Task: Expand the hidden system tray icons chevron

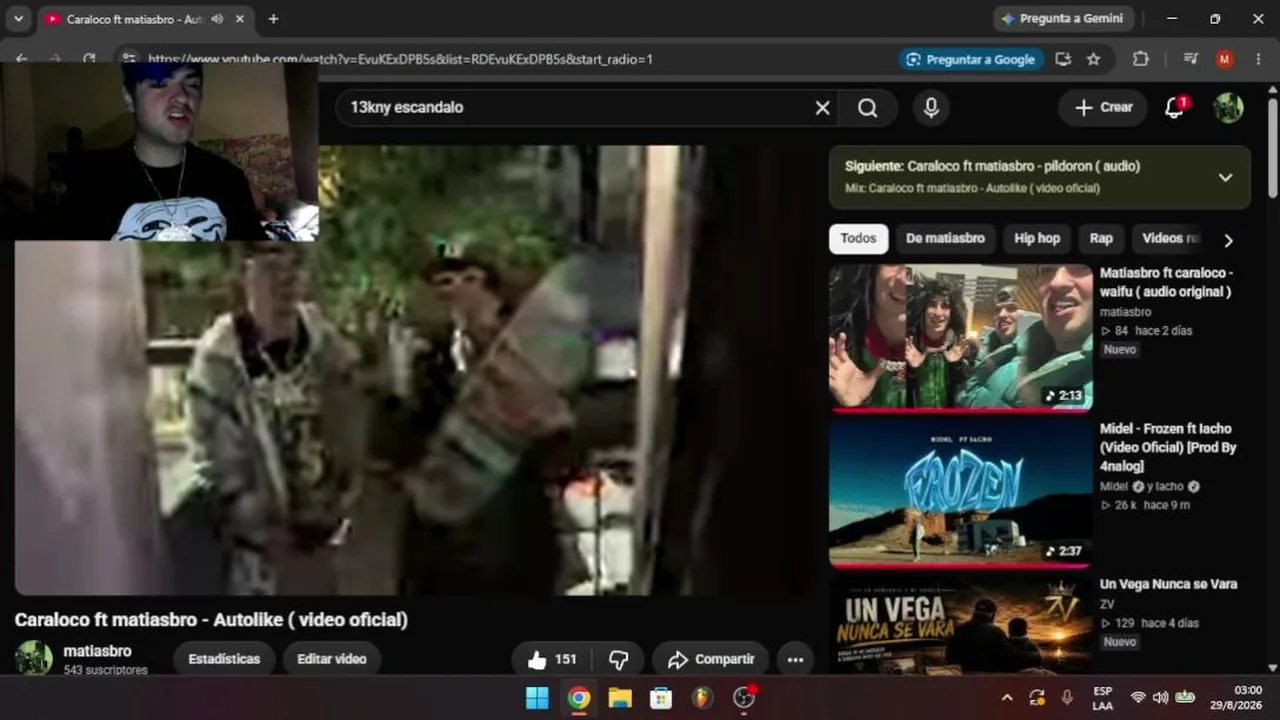Action: click(x=1007, y=698)
